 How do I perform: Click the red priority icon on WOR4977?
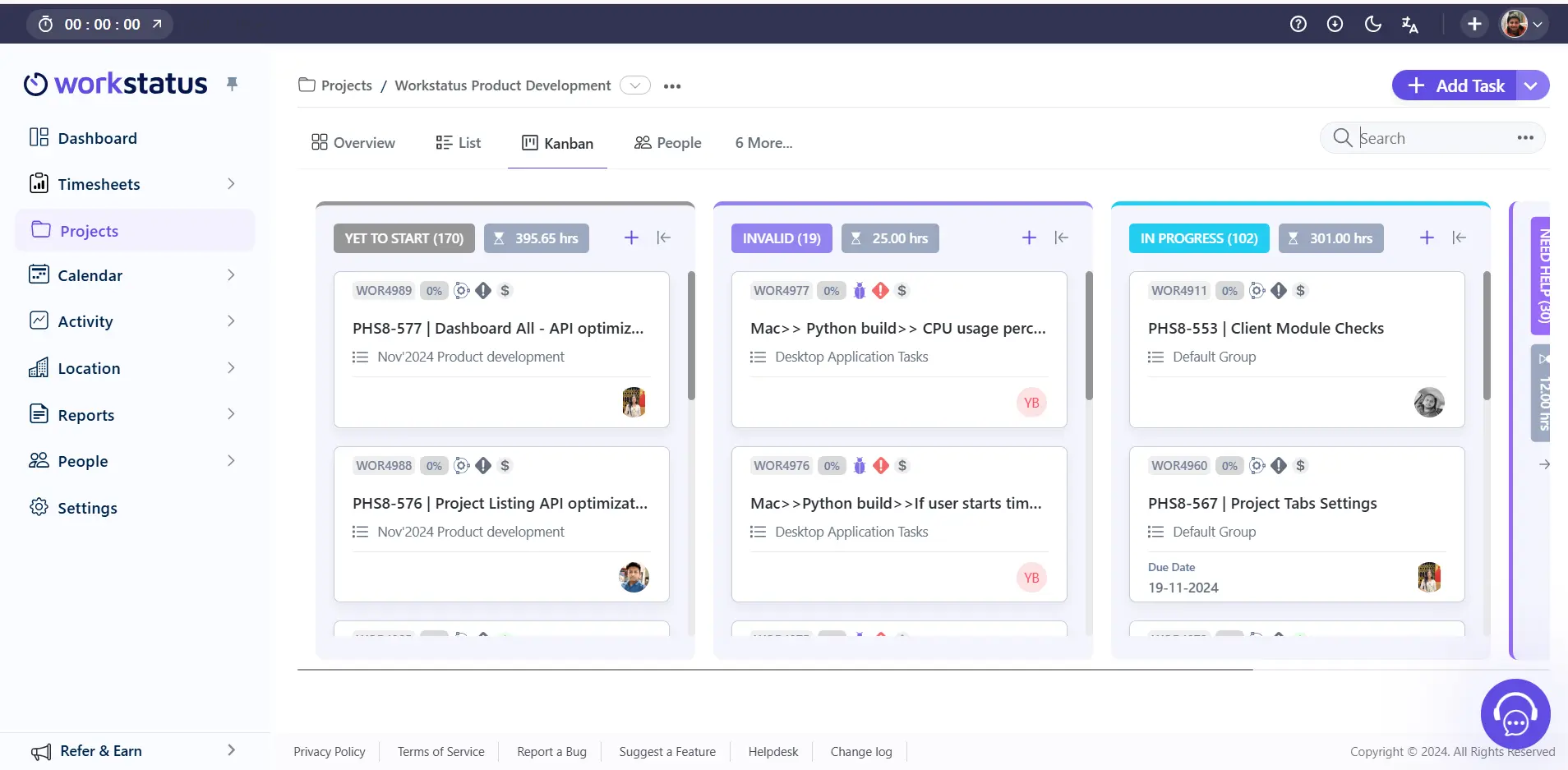pos(881,290)
